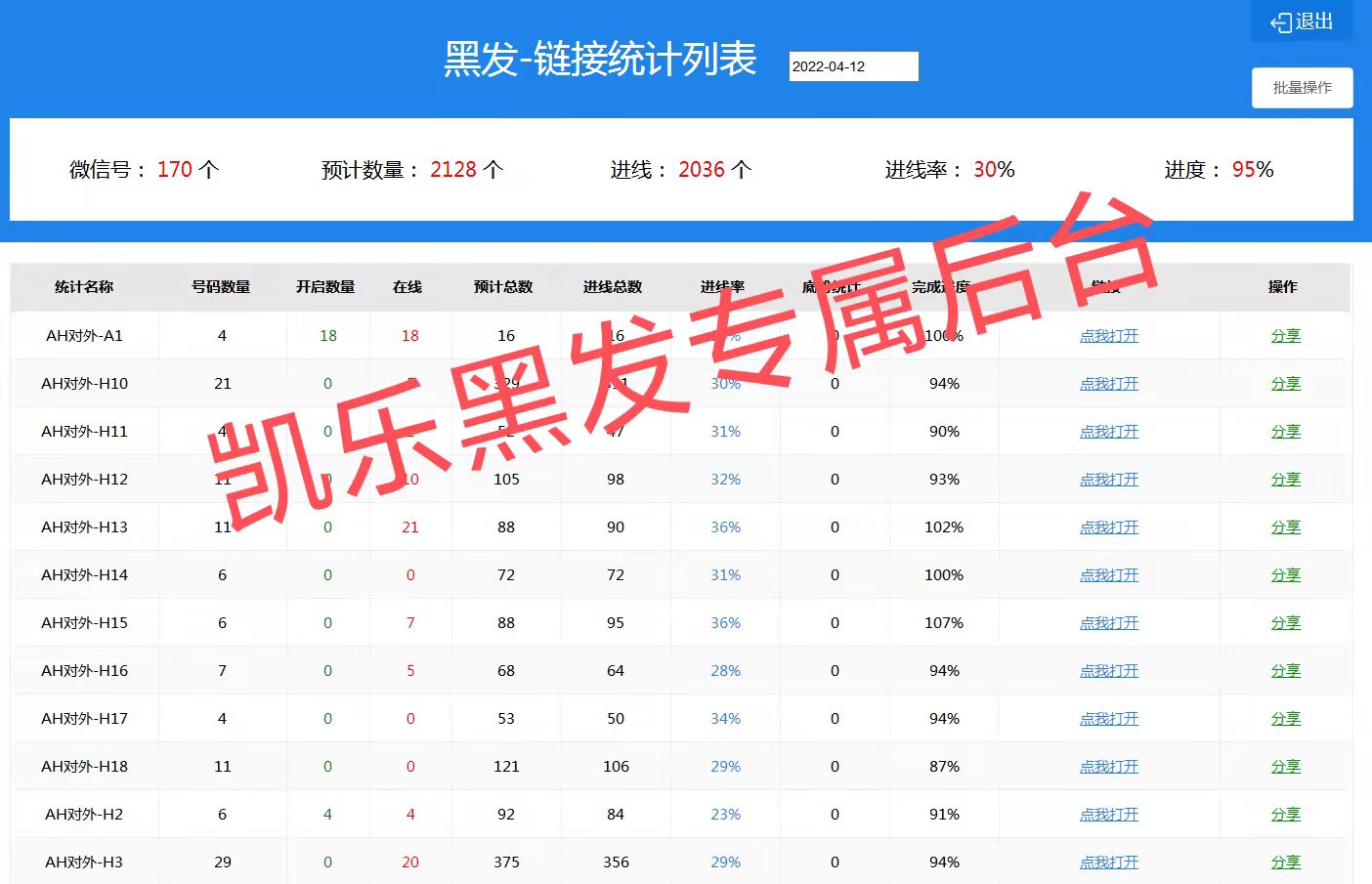Open 点我打开 link for AH对外-H13
Image resolution: width=1372 pixels, height=884 pixels.
pyautogui.click(x=1109, y=527)
